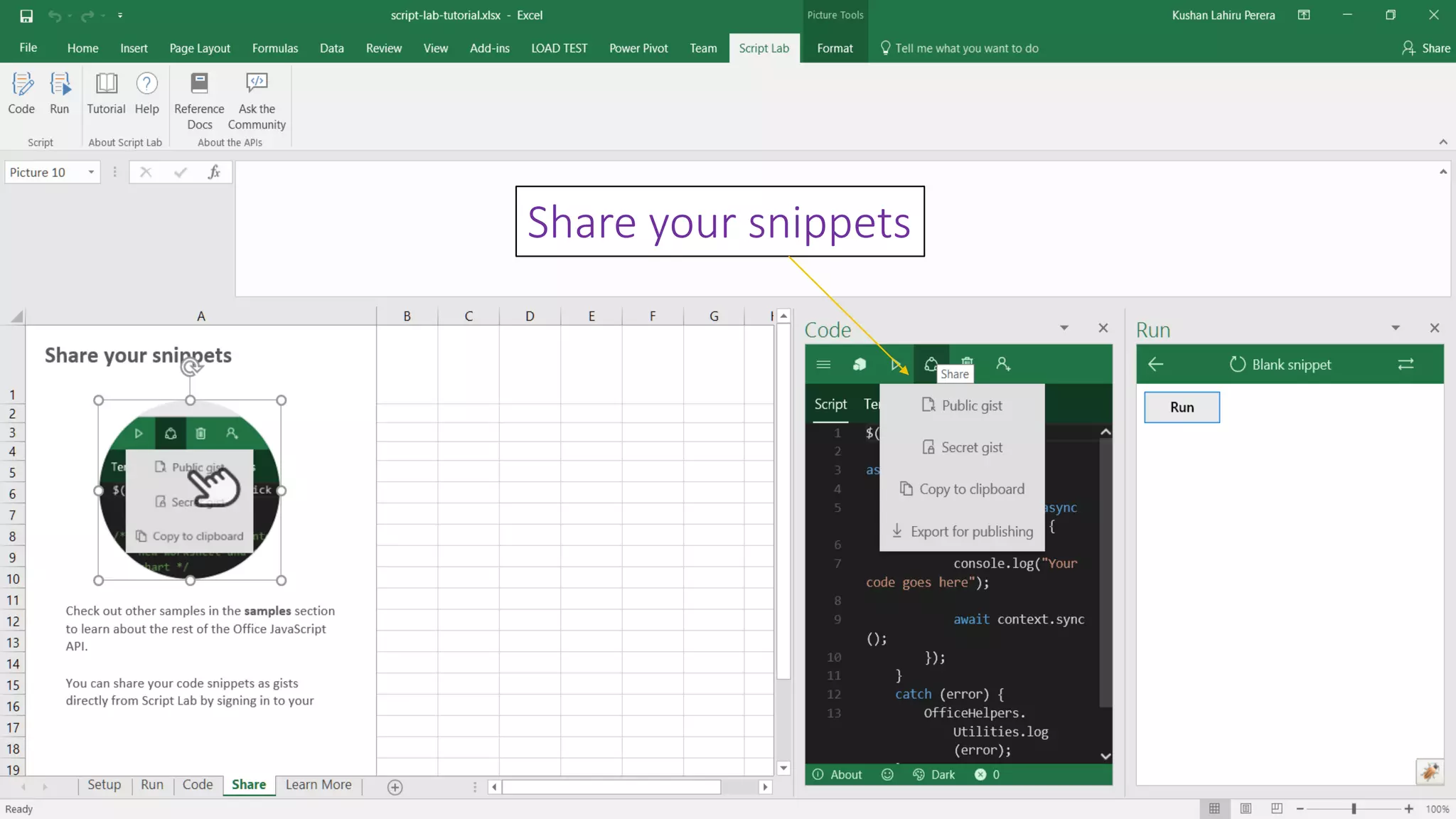The height and width of the screenshot is (819, 1456).
Task: Click the sign-in person icon in the Code pane
Action: [x=1003, y=364]
